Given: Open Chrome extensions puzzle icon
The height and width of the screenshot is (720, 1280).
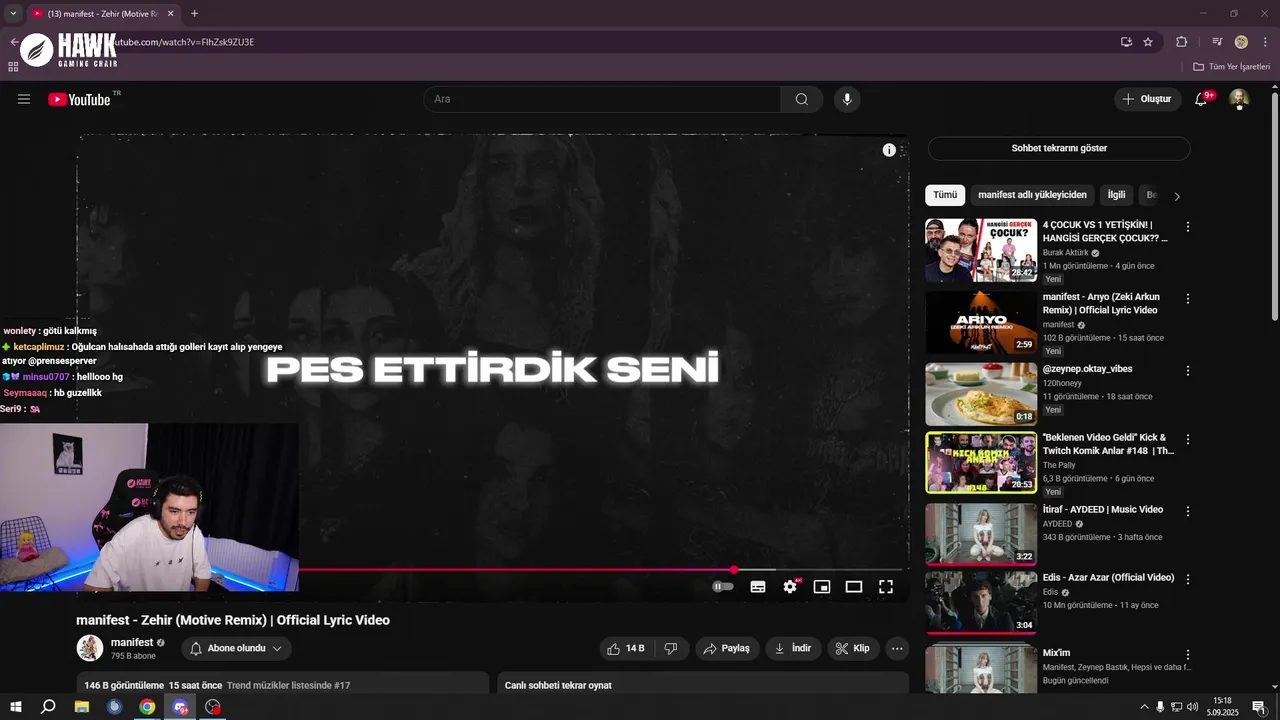Looking at the screenshot, I should tap(1181, 42).
